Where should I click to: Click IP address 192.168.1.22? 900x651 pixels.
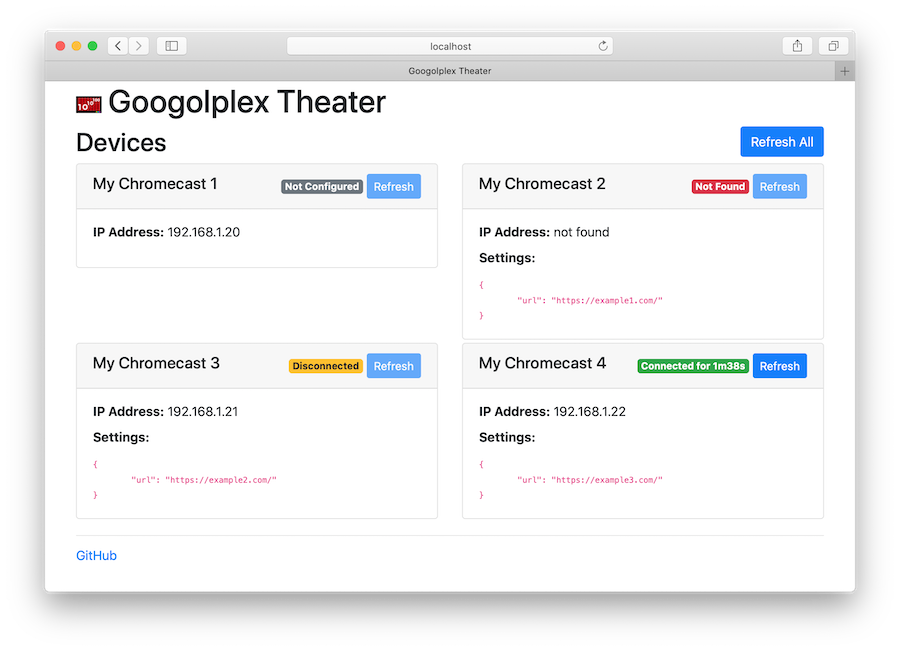(589, 412)
